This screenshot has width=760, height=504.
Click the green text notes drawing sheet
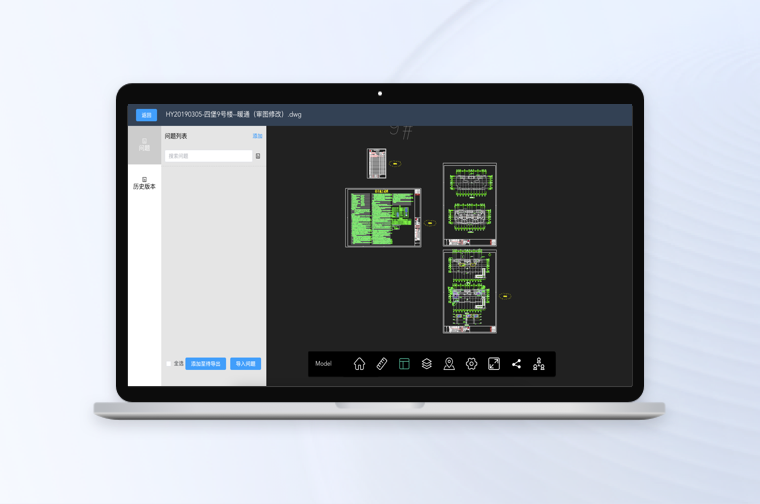pos(384,218)
